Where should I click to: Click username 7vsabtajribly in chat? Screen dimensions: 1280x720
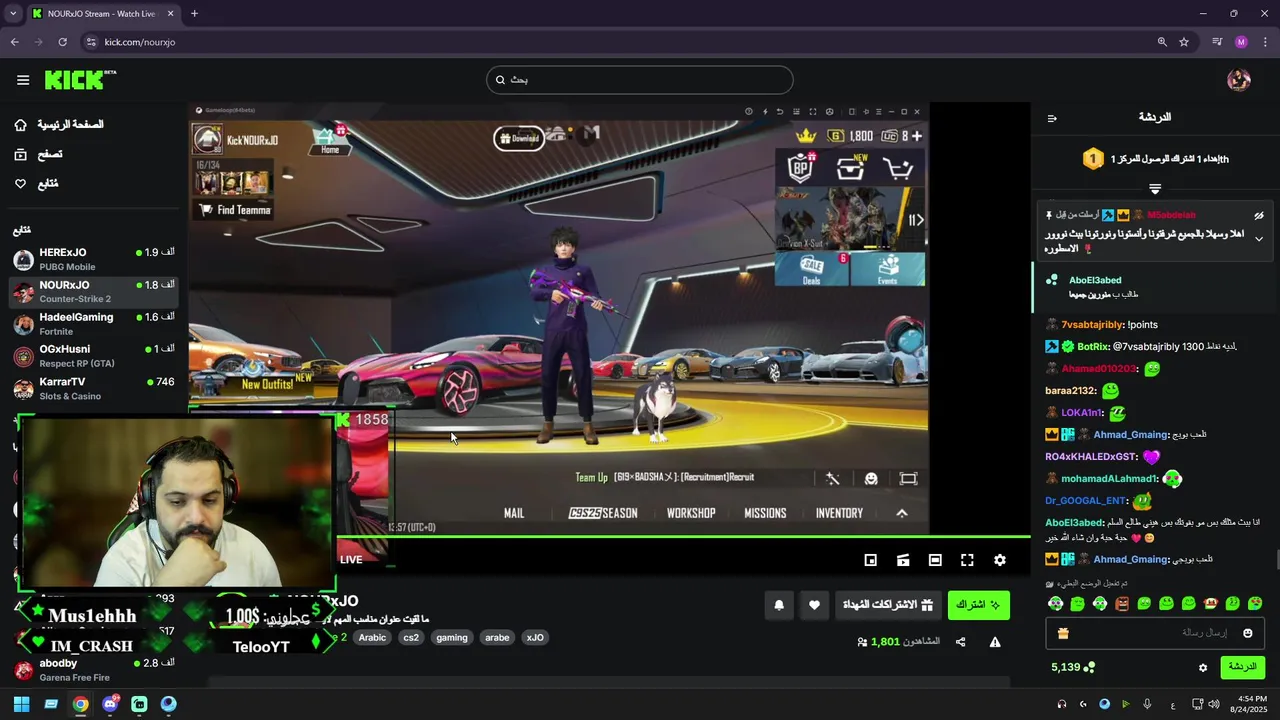tap(1092, 325)
